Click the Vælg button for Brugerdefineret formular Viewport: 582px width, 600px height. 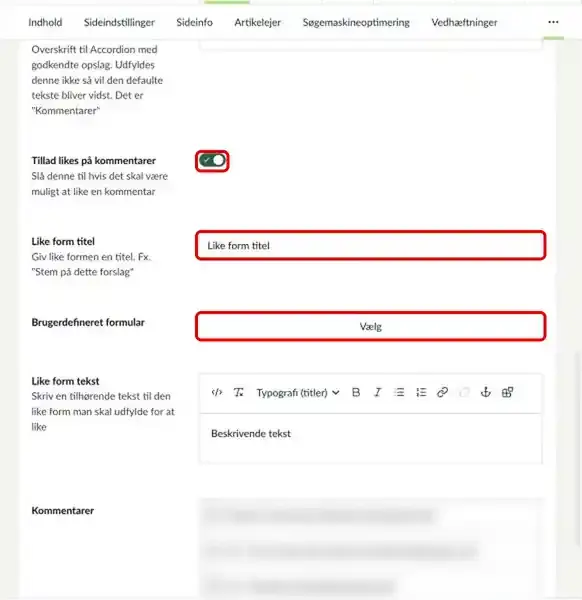click(x=370, y=326)
